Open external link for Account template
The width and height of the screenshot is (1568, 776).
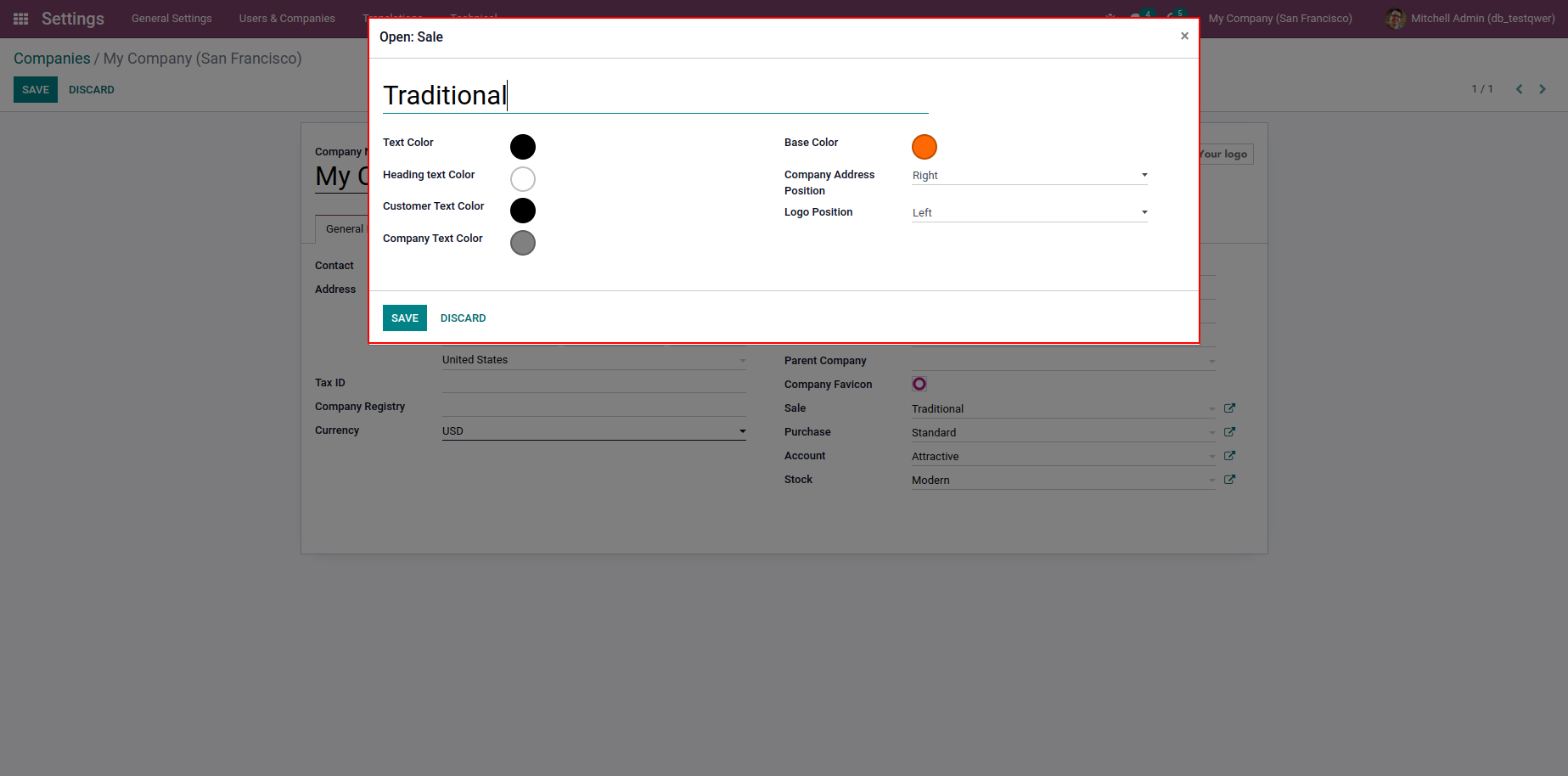pyautogui.click(x=1229, y=456)
